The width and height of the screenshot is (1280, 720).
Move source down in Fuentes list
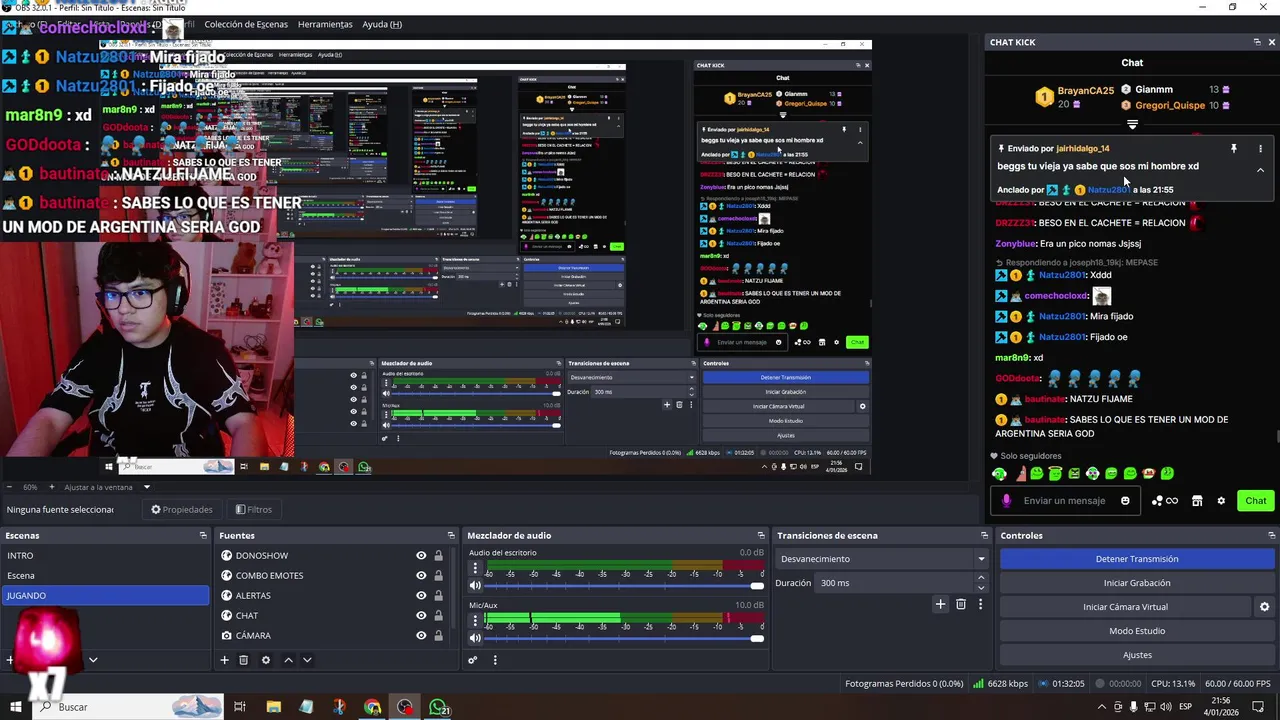[307, 660]
